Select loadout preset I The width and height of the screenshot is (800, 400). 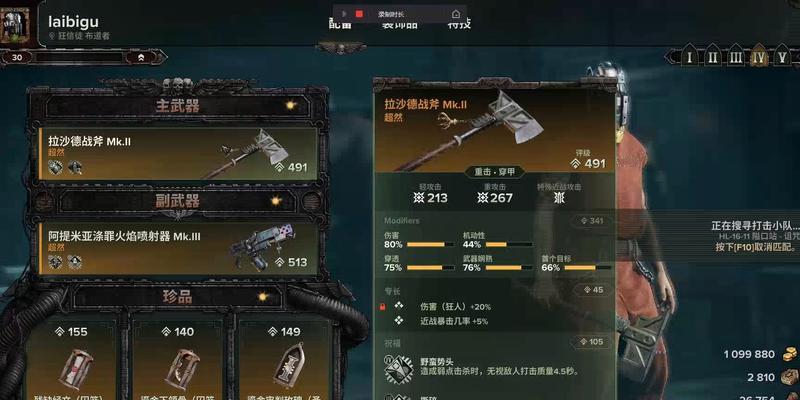pyautogui.click(x=690, y=57)
